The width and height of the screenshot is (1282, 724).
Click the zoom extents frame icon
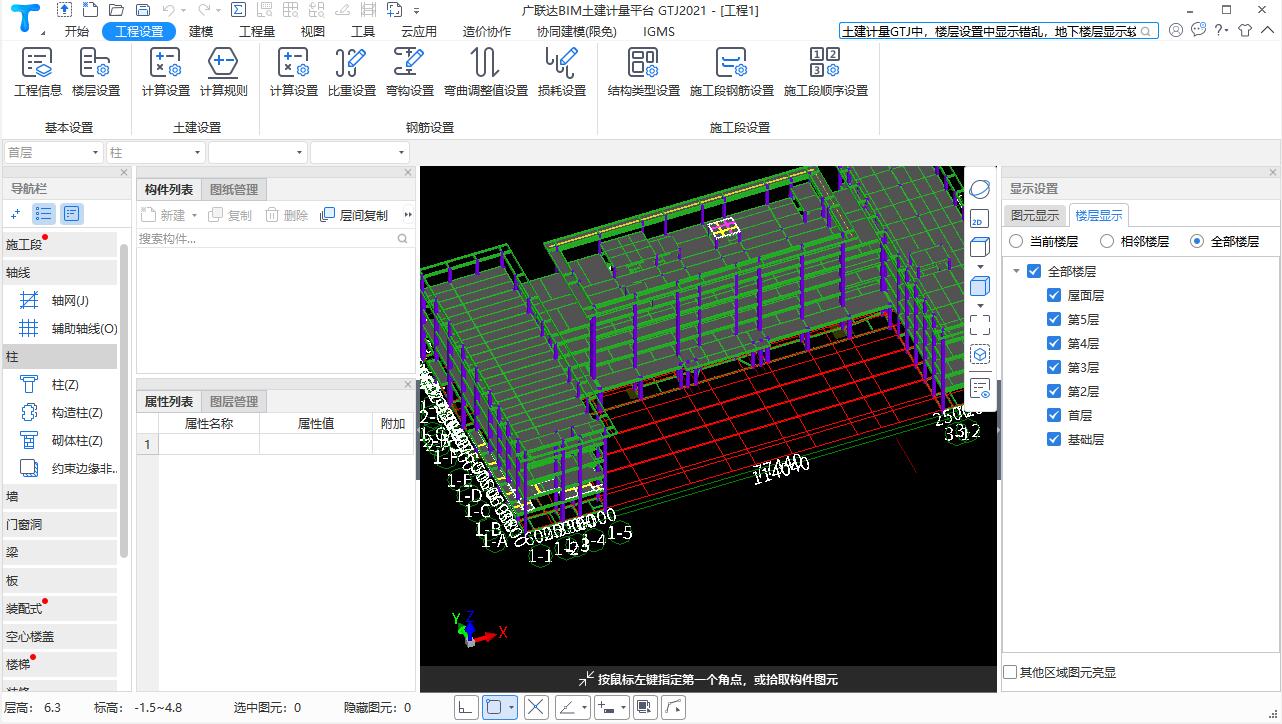pos(980,324)
